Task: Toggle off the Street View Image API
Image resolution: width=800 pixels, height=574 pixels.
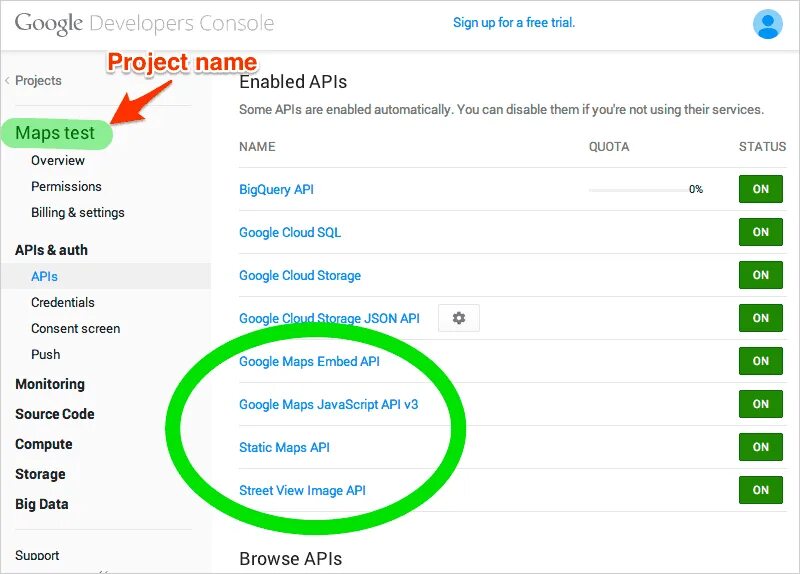Action: (x=760, y=490)
